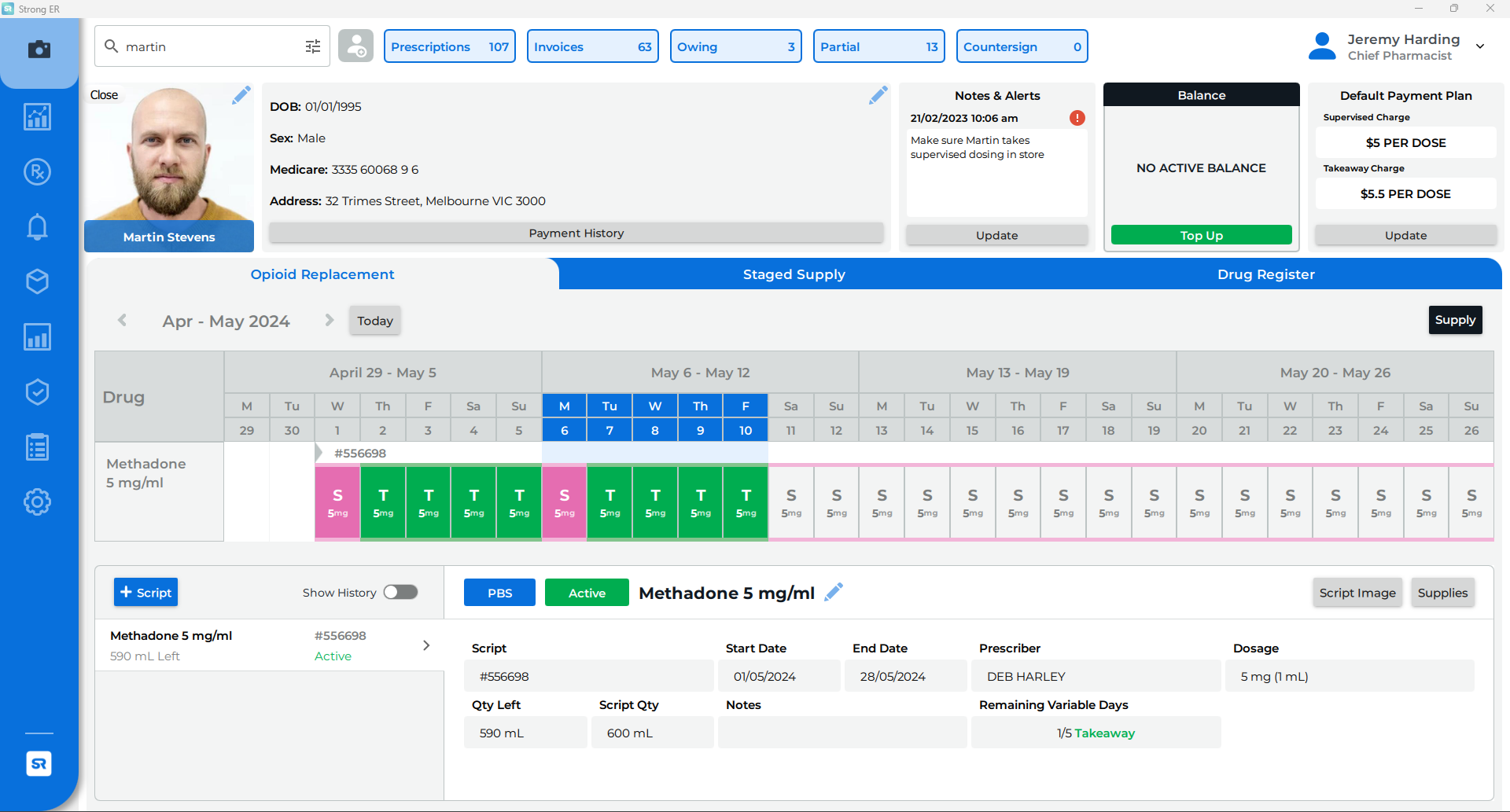The height and width of the screenshot is (812, 1510).
Task: Toggle the Active status of Methadone script
Action: pyautogui.click(x=586, y=592)
